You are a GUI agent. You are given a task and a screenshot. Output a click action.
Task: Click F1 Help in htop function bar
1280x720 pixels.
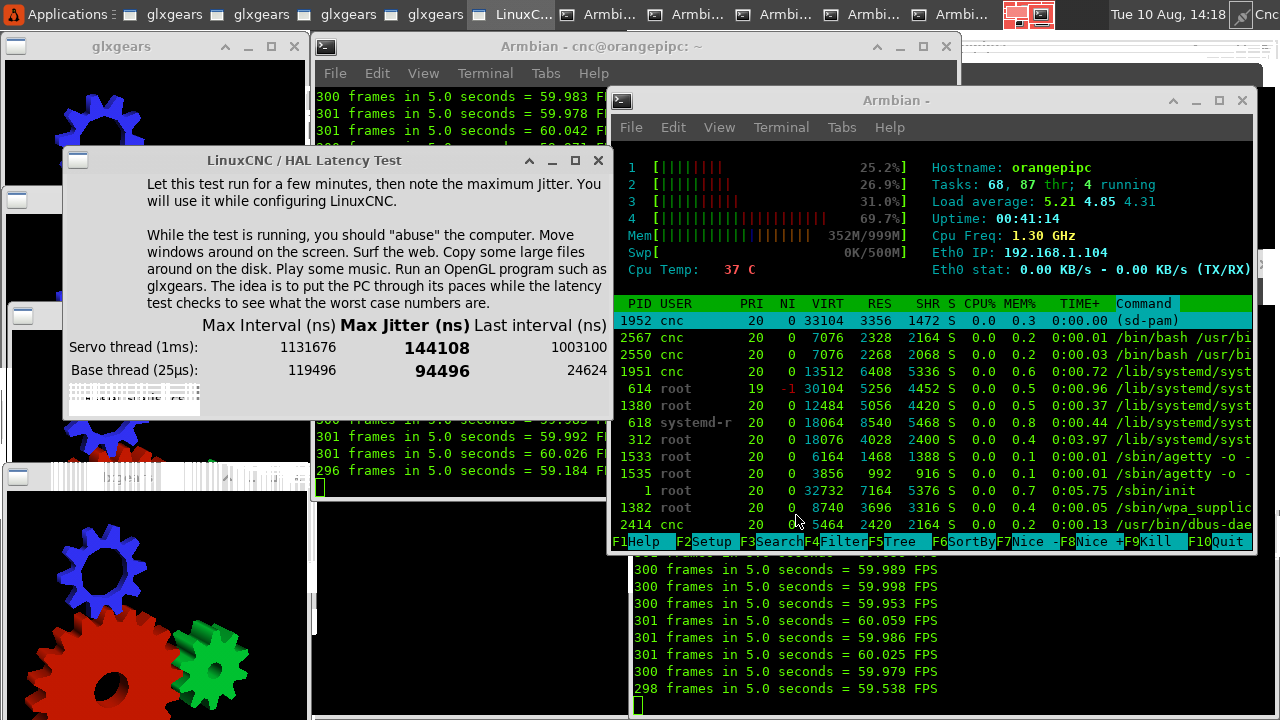click(644, 541)
